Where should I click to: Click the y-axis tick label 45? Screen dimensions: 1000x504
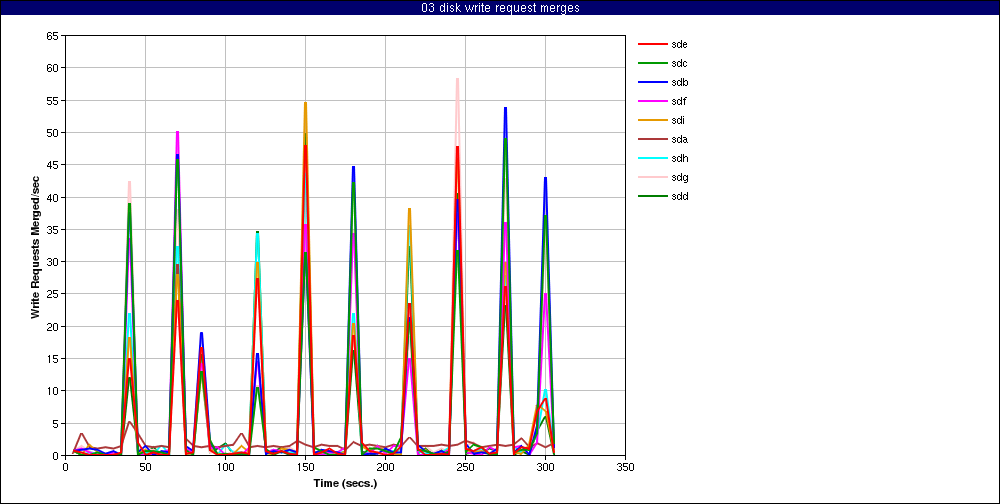point(52,165)
